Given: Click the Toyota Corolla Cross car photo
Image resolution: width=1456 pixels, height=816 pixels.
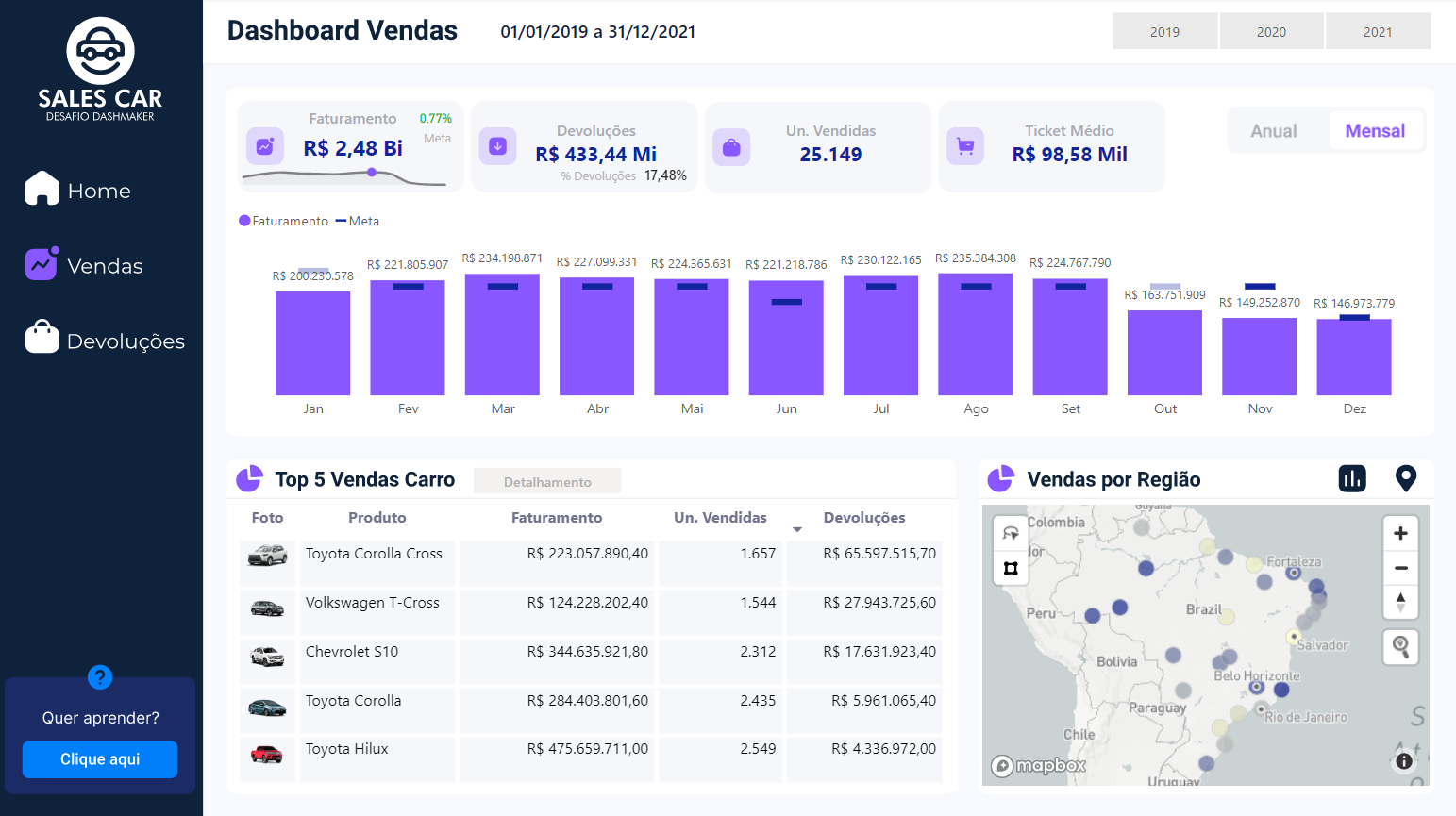Looking at the screenshot, I should click(267, 556).
